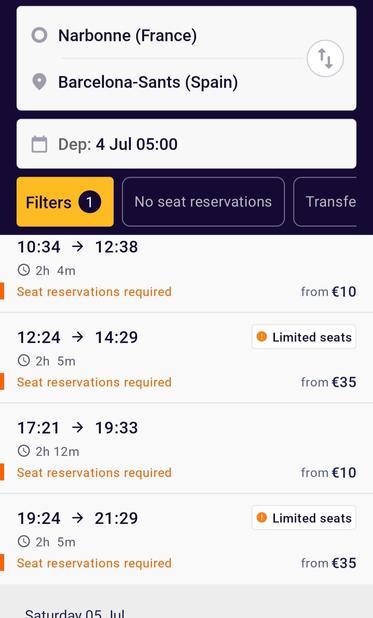Edit destination Barcelona-Sants (Spain)
Screen dimensions: 373x618
[148, 82]
